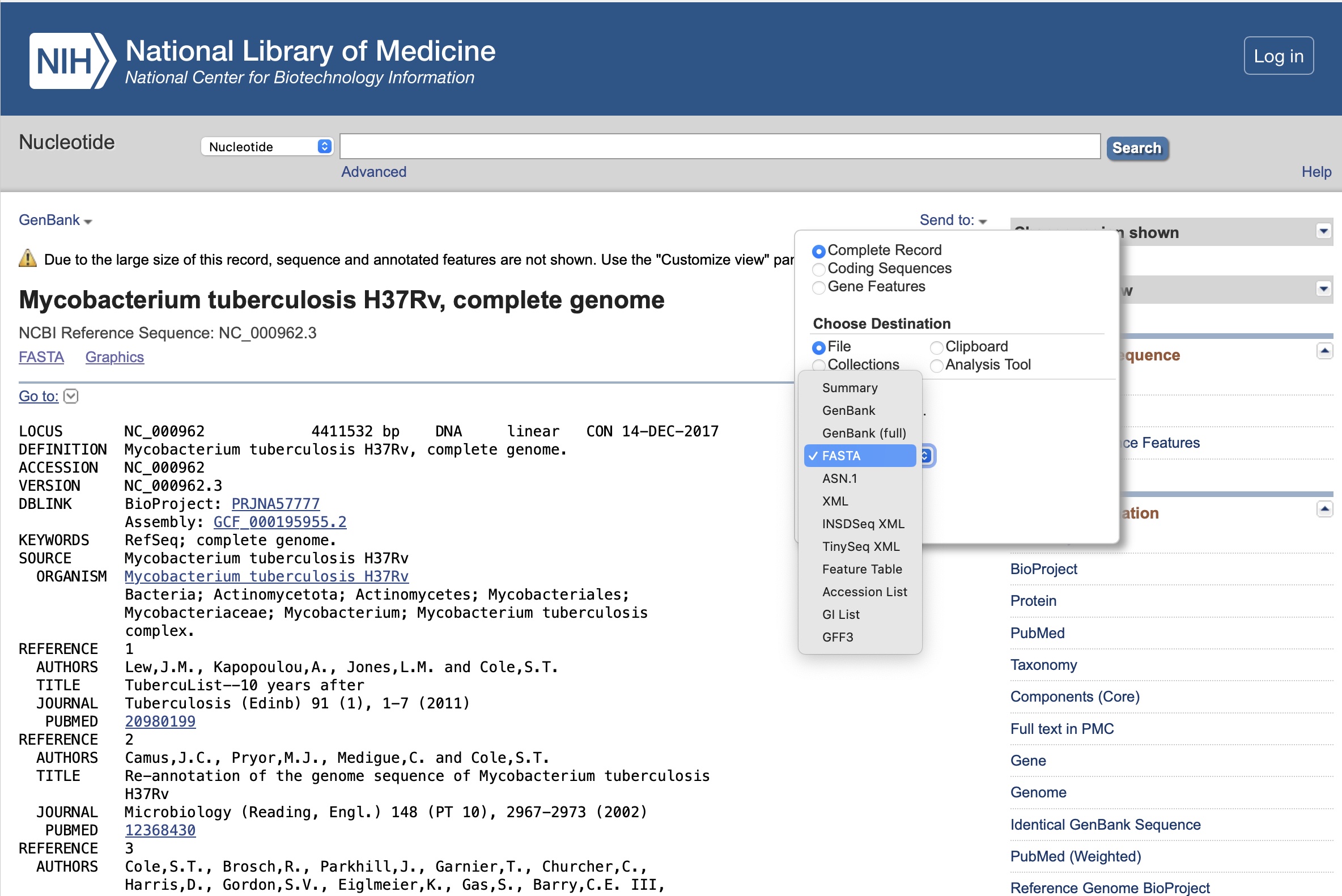Open the PRJNA57777 BioProject link

point(275,504)
